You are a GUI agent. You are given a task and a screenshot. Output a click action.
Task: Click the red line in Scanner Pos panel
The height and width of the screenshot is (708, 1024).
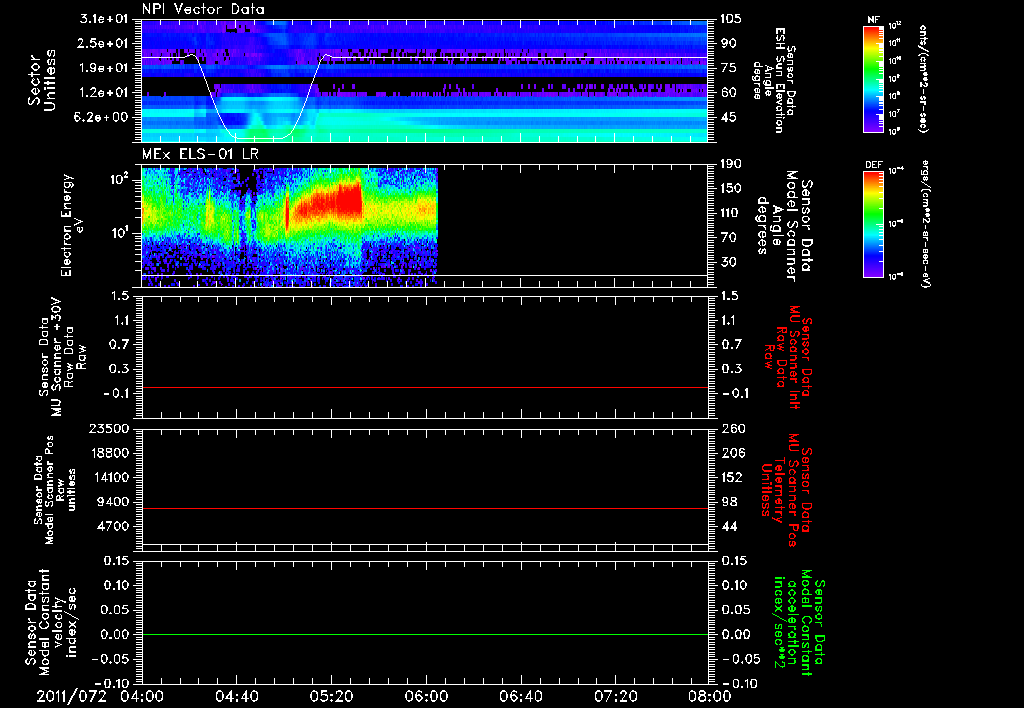pos(425,509)
